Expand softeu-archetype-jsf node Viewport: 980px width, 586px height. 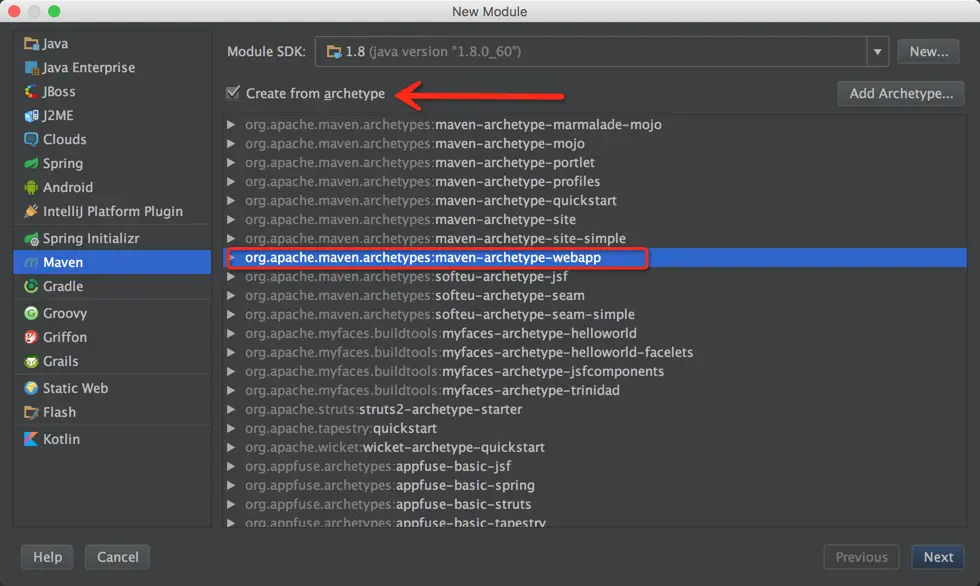pyautogui.click(x=231, y=276)
